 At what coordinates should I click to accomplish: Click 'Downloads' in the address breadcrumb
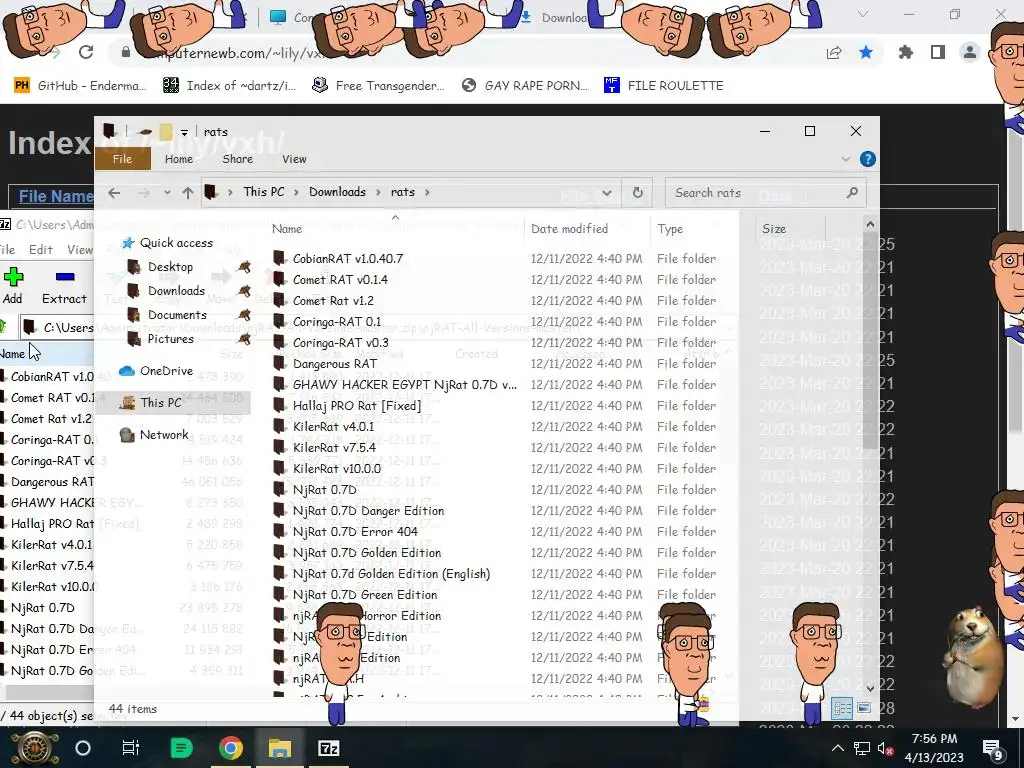click(x=337, y=192)
